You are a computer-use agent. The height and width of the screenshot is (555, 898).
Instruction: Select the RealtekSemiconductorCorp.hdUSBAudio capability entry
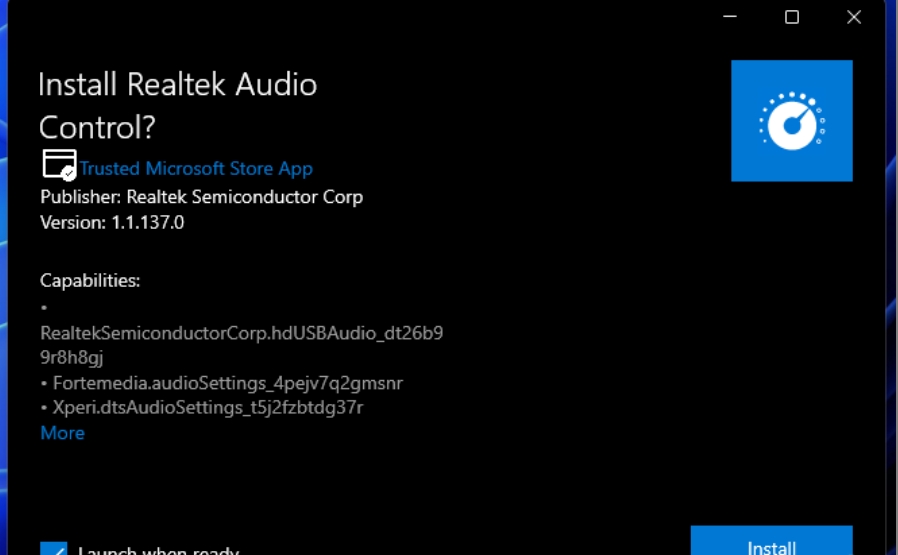click(x=241, y=333)
